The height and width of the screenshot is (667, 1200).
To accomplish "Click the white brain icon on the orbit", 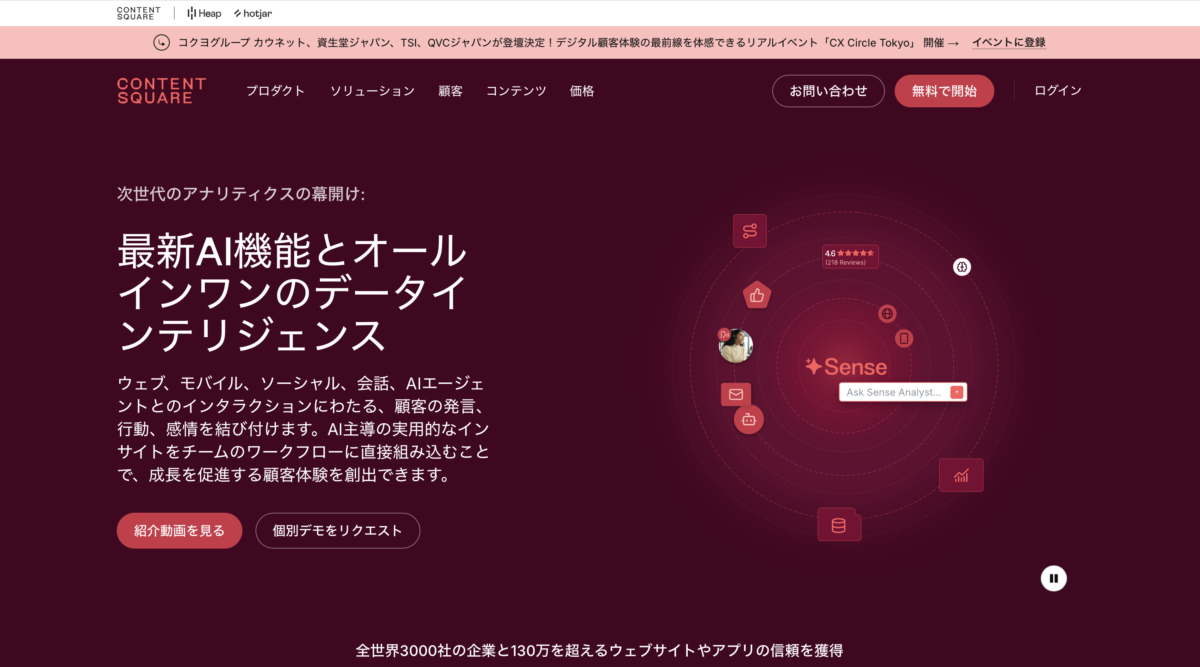I will (962, 267).
